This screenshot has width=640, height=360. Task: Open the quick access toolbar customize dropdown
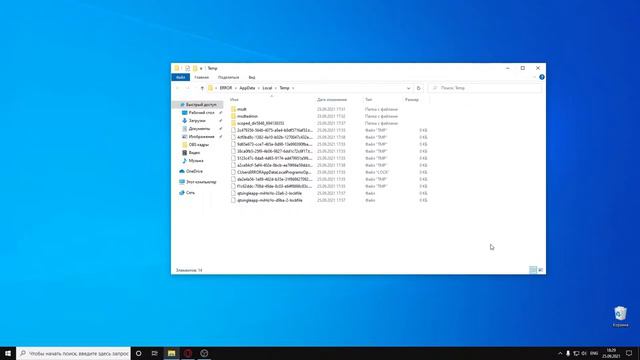[201, 68]
